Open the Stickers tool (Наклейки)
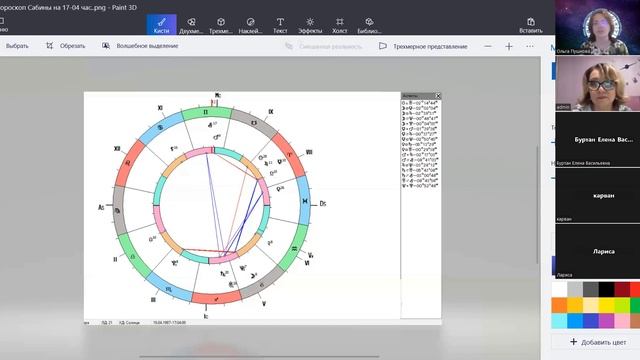The height and width of the screenshot is (360, 640). (x=251, y=24)
